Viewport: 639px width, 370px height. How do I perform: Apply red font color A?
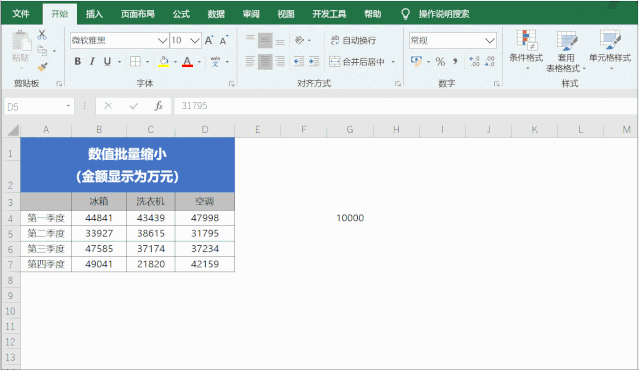click(x=187, y=62)
